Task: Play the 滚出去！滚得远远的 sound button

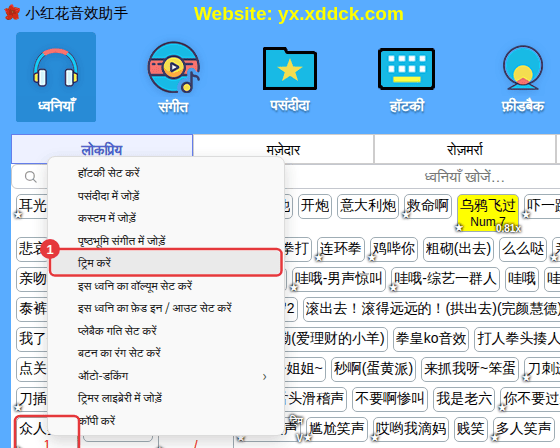Action: pos(431,309)
